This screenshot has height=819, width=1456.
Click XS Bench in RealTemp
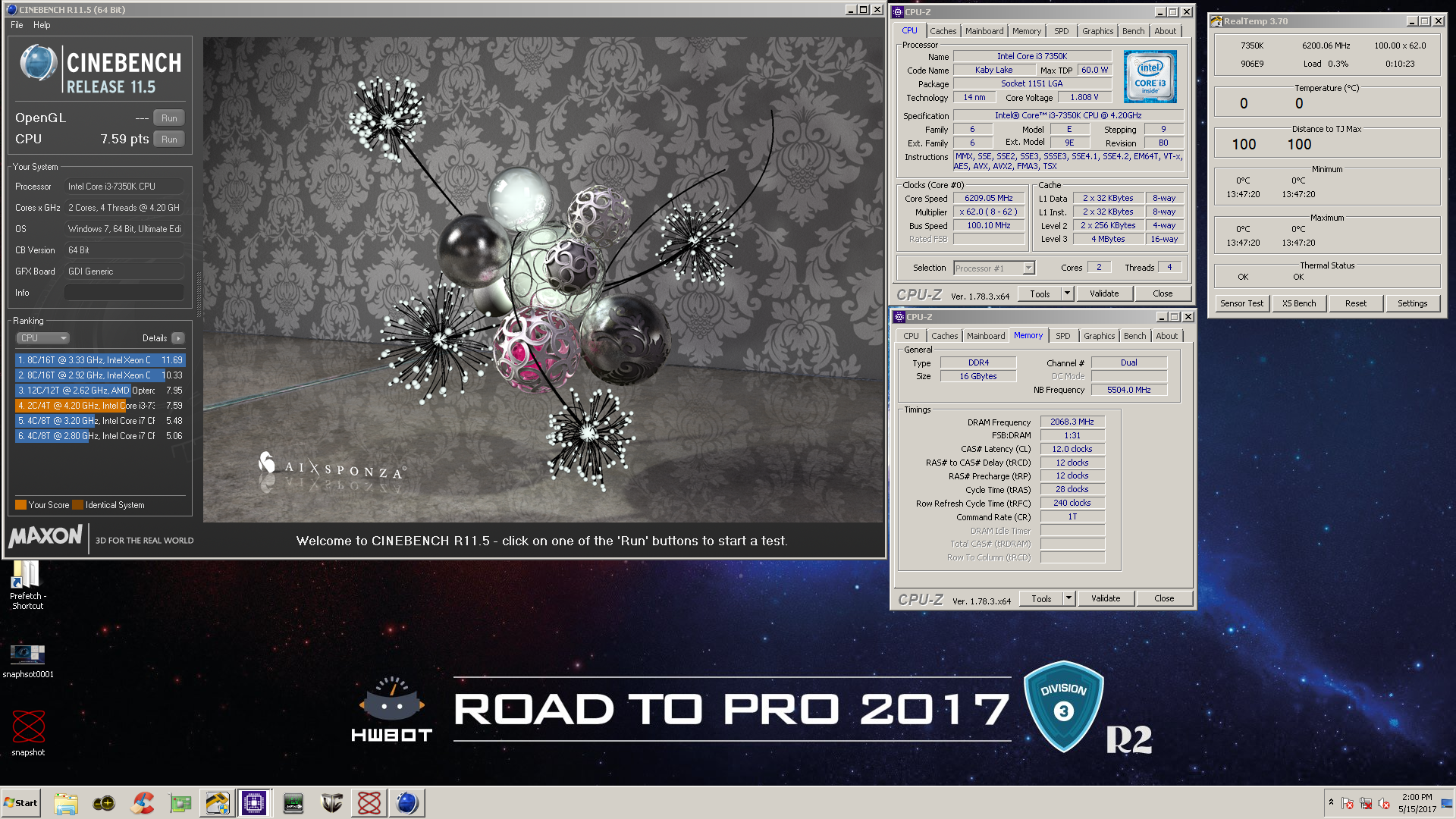point(1299,304)
